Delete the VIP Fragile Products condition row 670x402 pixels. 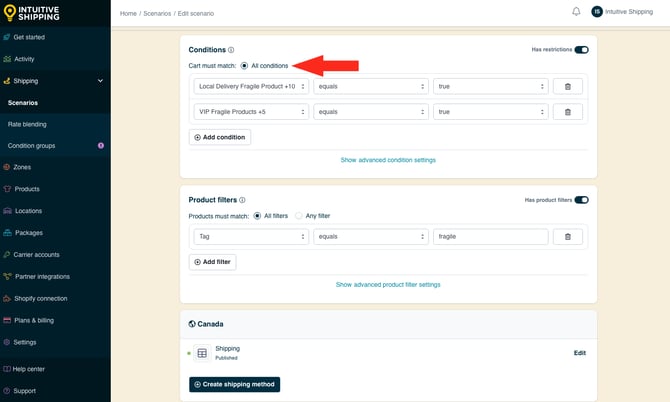pyautogui.click(x=567, y=112)
